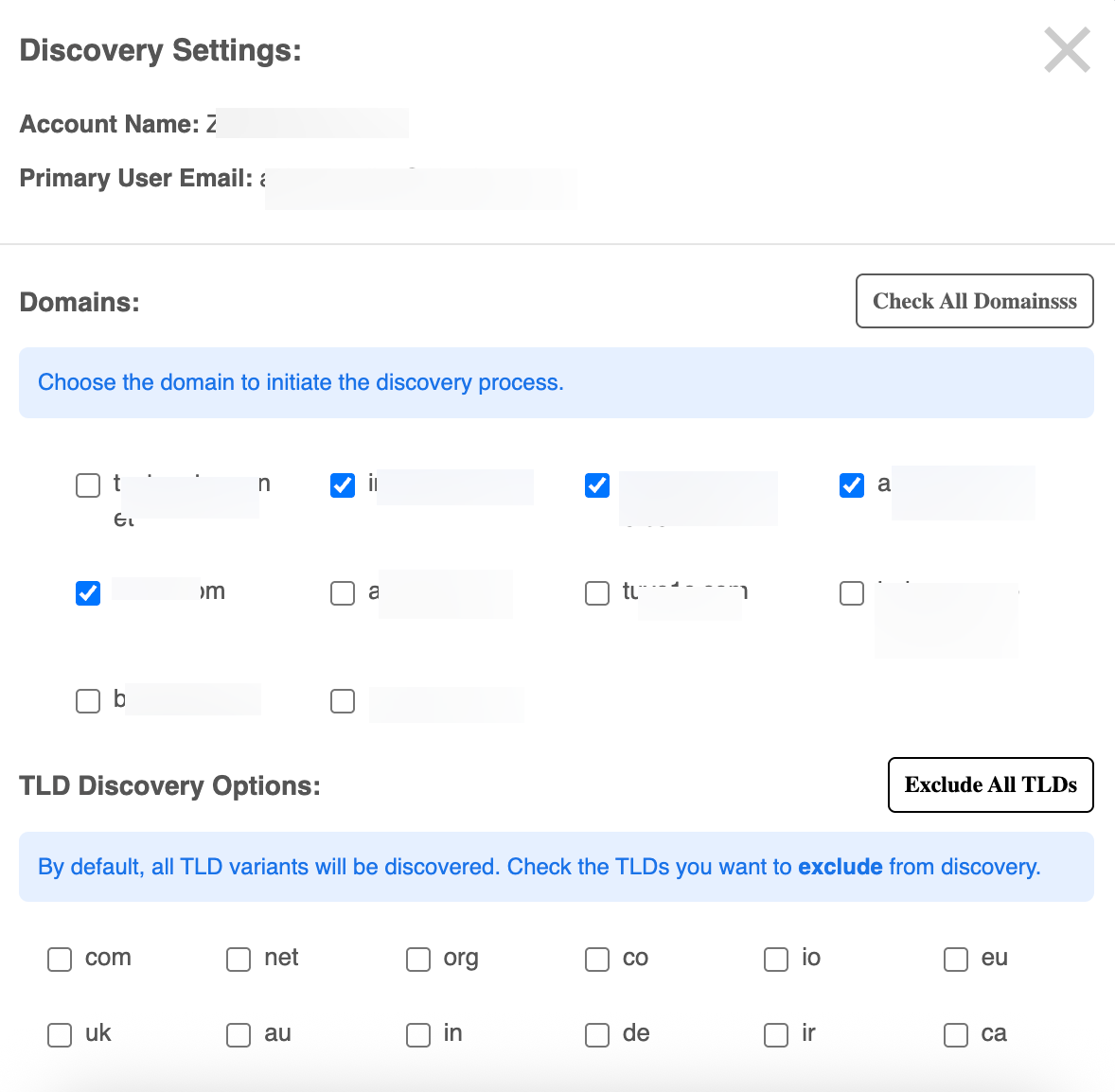Image resolution: width=1115 pixels, height=1092 pixels.
Task: Click the Exclude All TLDs button
Action: 990,784
